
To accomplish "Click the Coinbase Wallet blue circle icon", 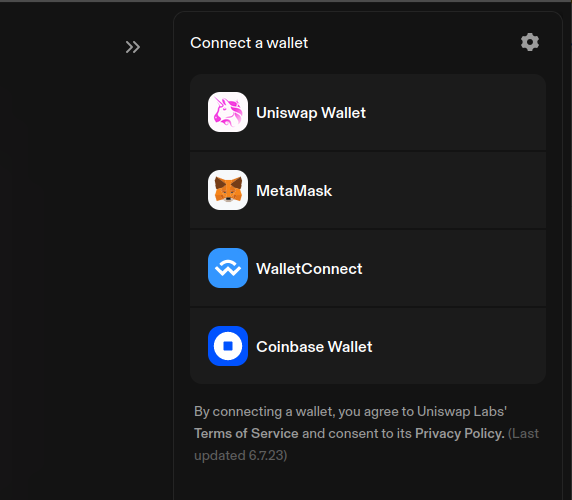I will 228,346.
